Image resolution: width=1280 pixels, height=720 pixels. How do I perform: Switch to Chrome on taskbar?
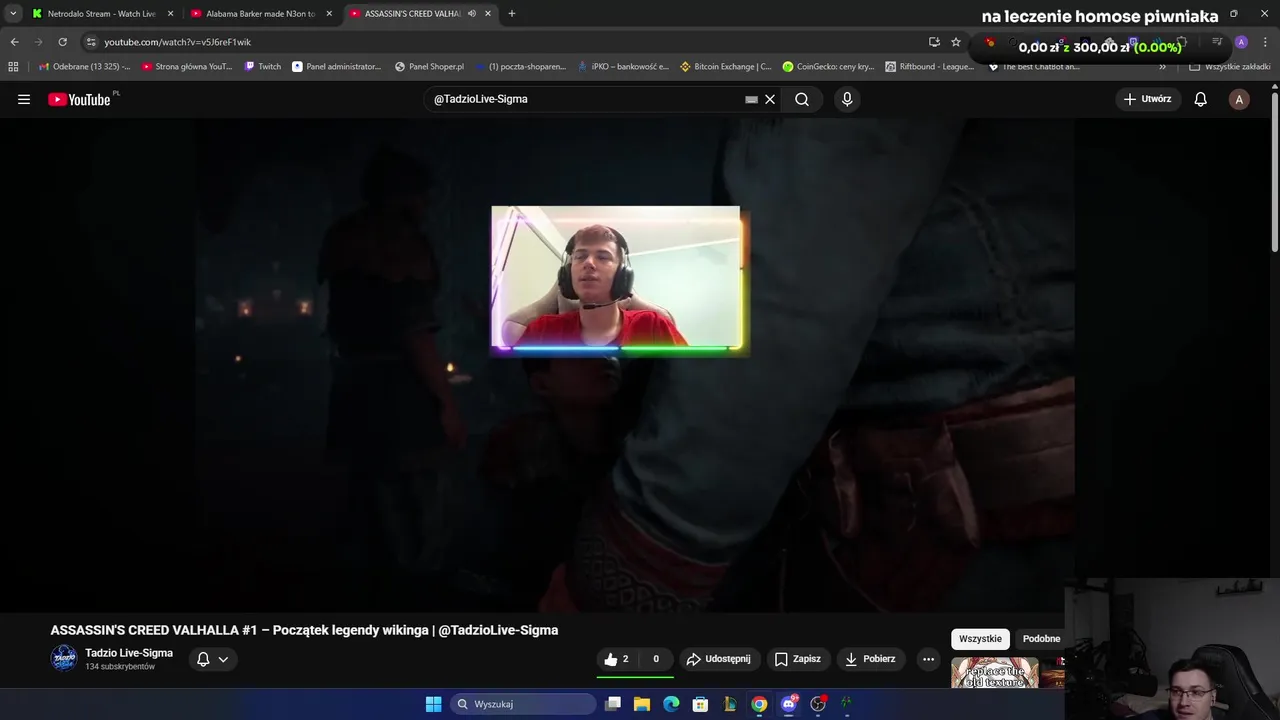pyautogui.click(x=759, y=704)
